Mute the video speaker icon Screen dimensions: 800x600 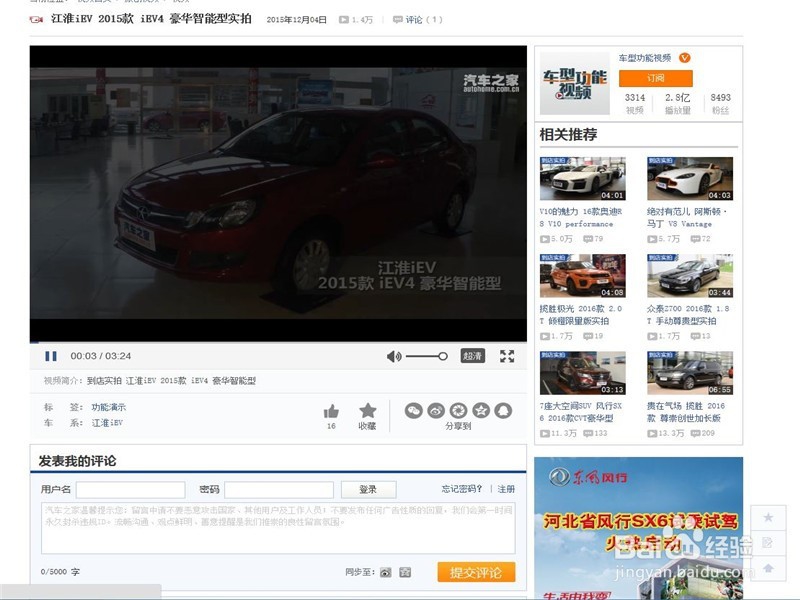tap(394, 356)
